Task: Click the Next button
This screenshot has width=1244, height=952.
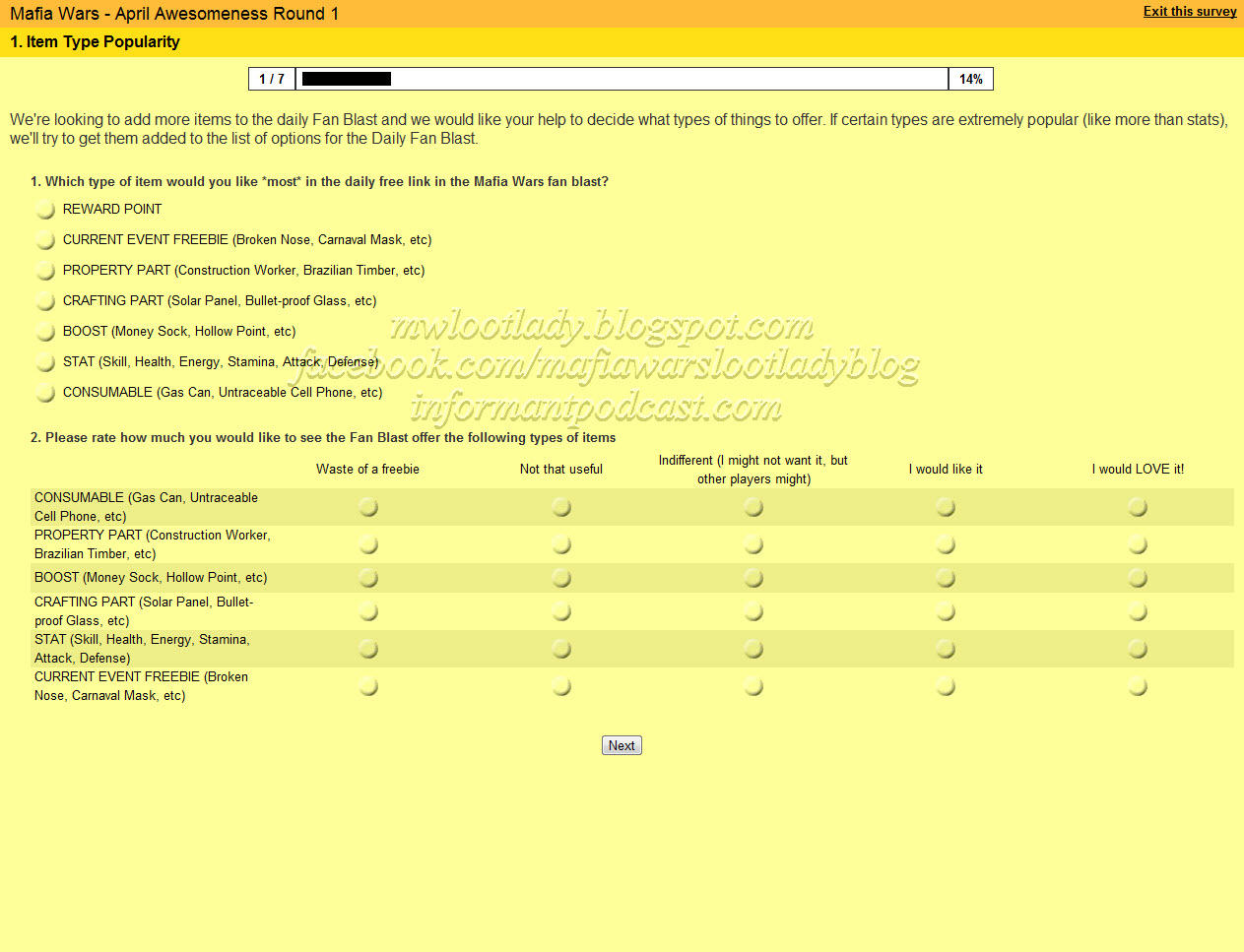Action: 622,745
